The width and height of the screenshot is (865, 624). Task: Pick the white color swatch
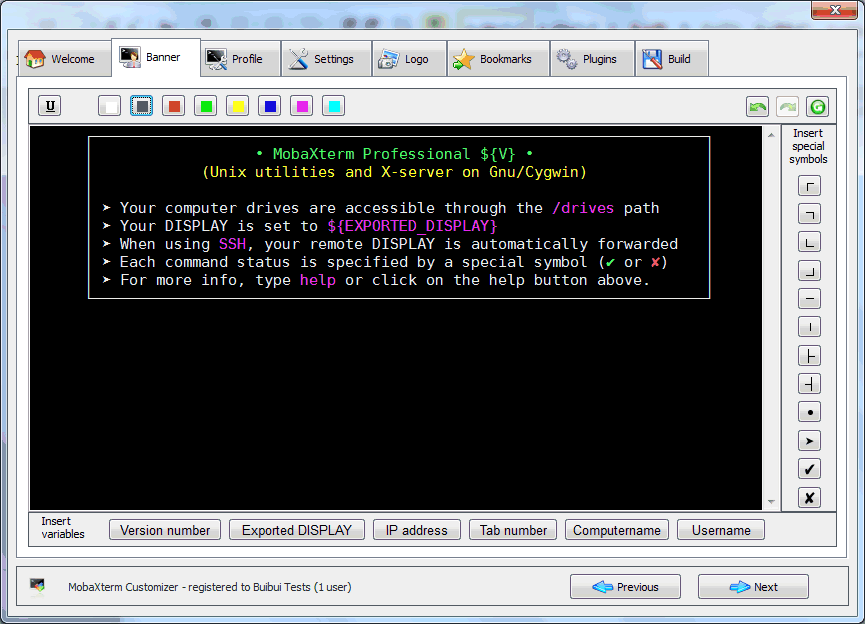(109, 106)
